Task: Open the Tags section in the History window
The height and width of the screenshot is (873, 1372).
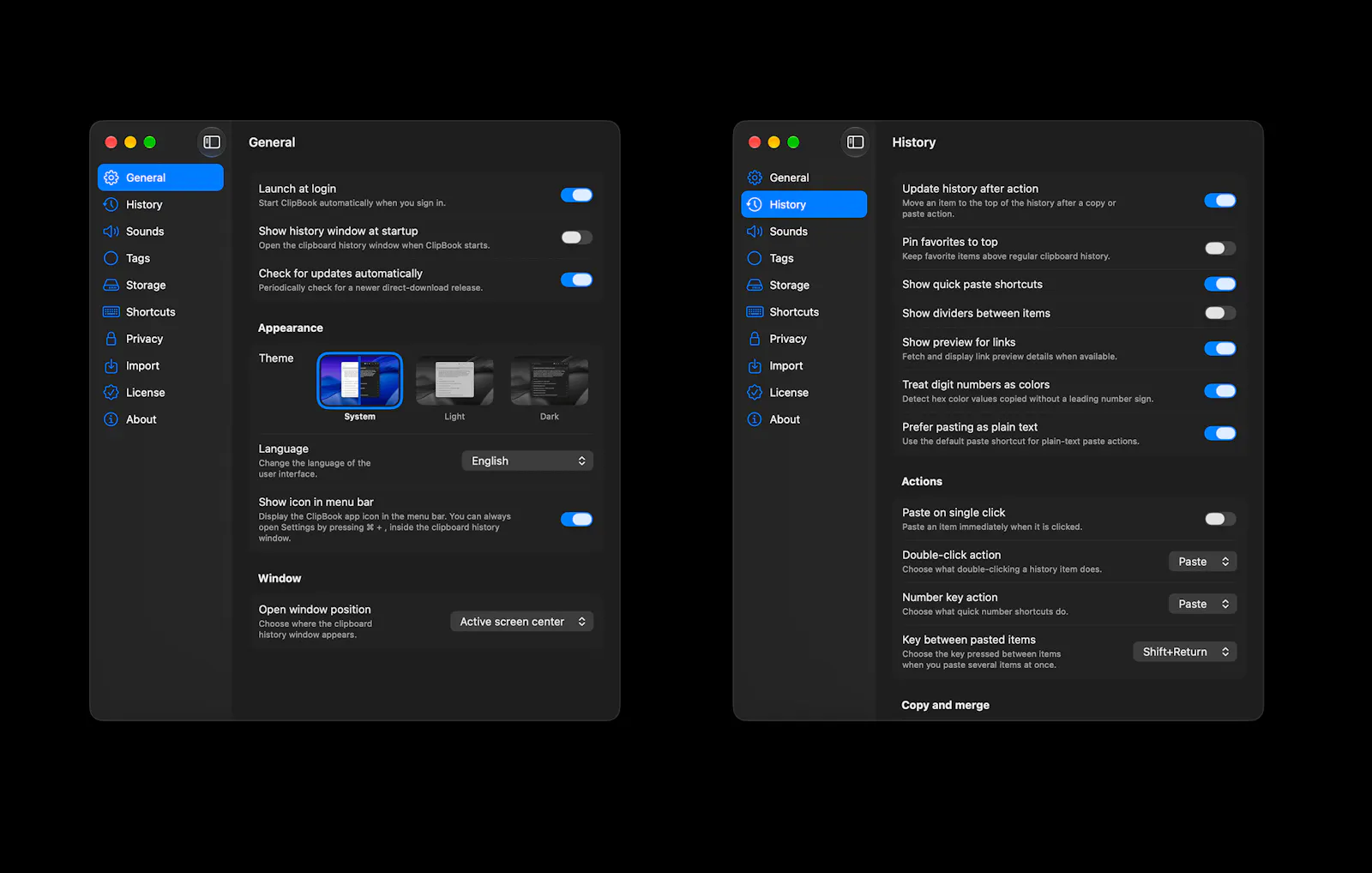Action: [x=804, y=258]
